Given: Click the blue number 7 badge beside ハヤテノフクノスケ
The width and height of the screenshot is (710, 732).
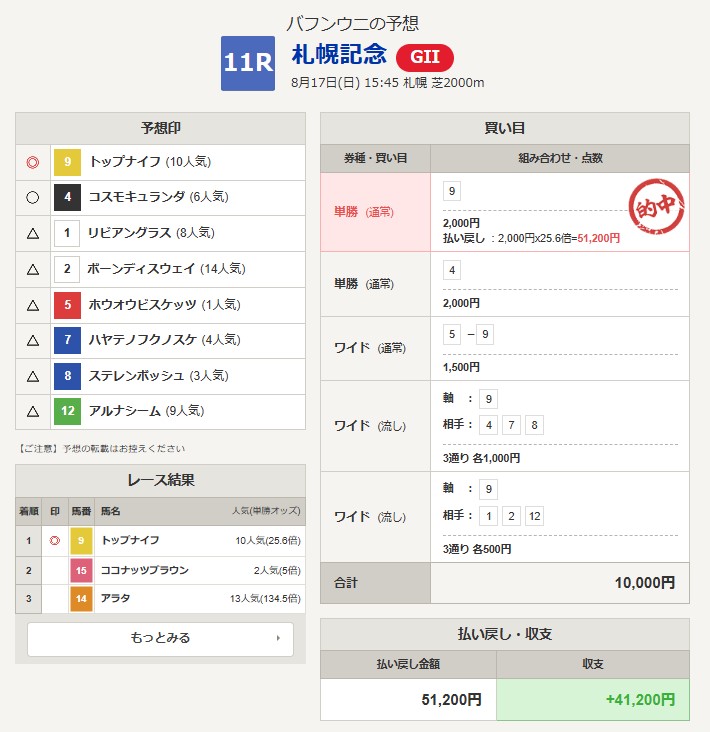Looking at the screenshot, I should pos(67,341).
